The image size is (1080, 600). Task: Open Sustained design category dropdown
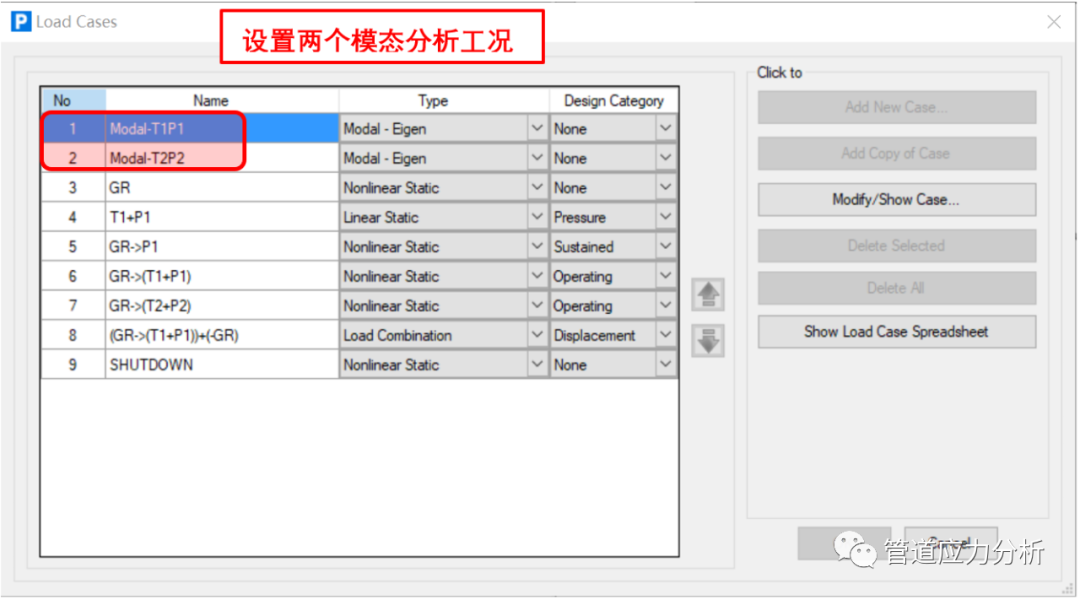point(665,247)
